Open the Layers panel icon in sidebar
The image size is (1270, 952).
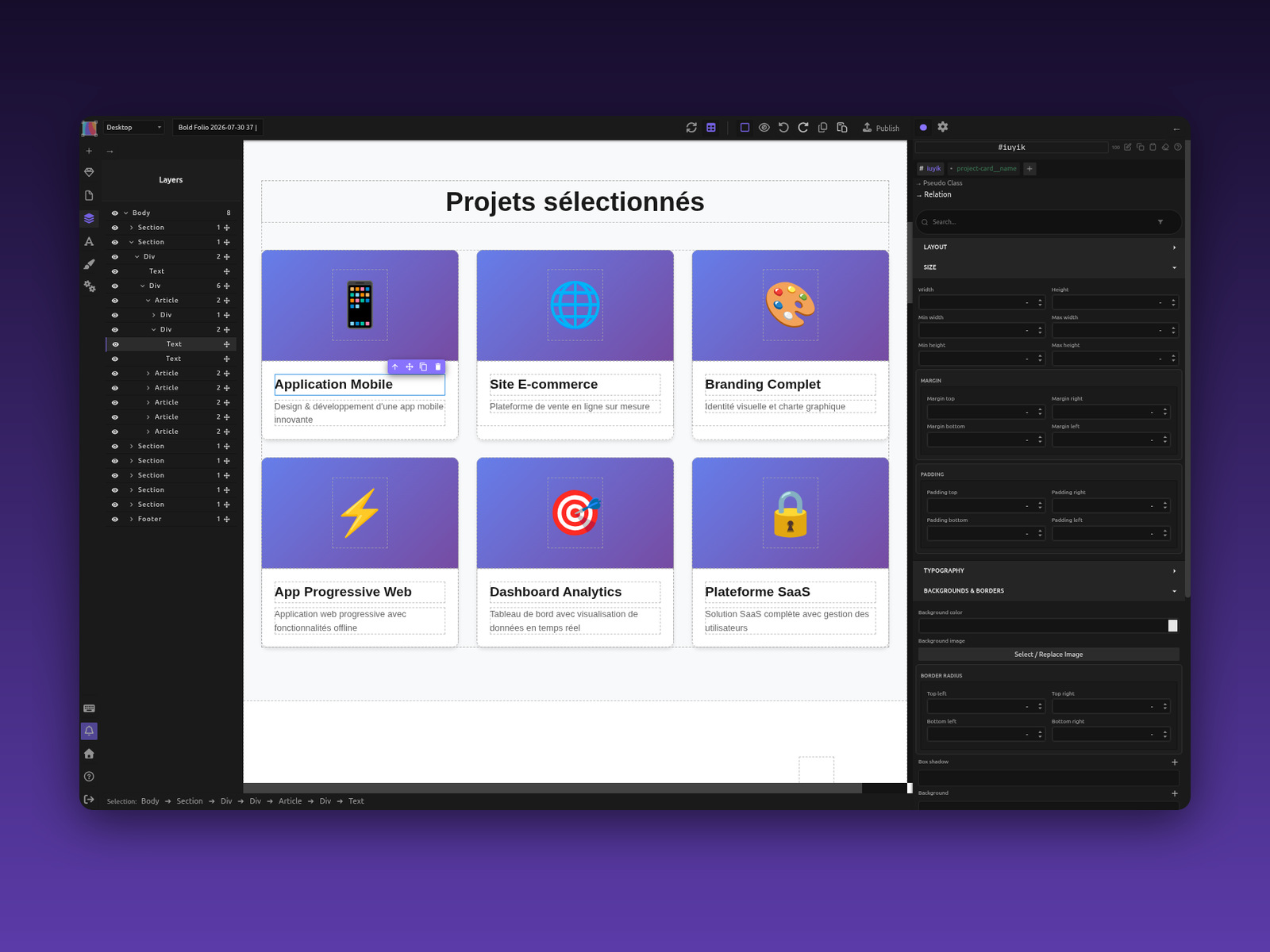click(x=89, y=218)
